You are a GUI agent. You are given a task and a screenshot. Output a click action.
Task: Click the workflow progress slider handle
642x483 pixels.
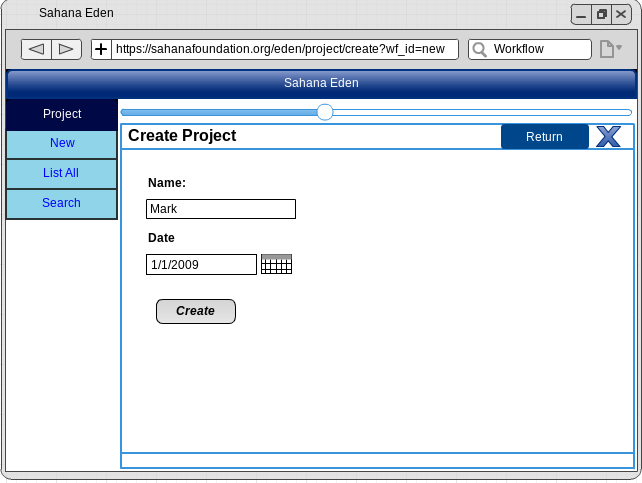pyautogui.click(x=325, y=112)
